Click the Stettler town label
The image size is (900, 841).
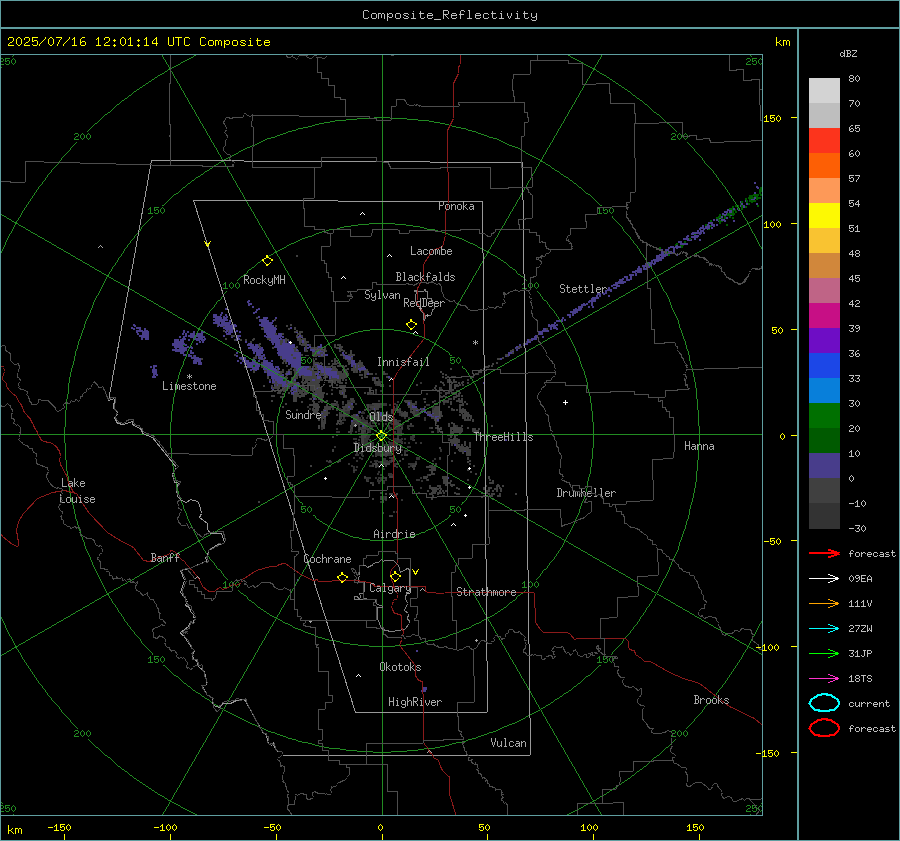(x=583, y=289)
